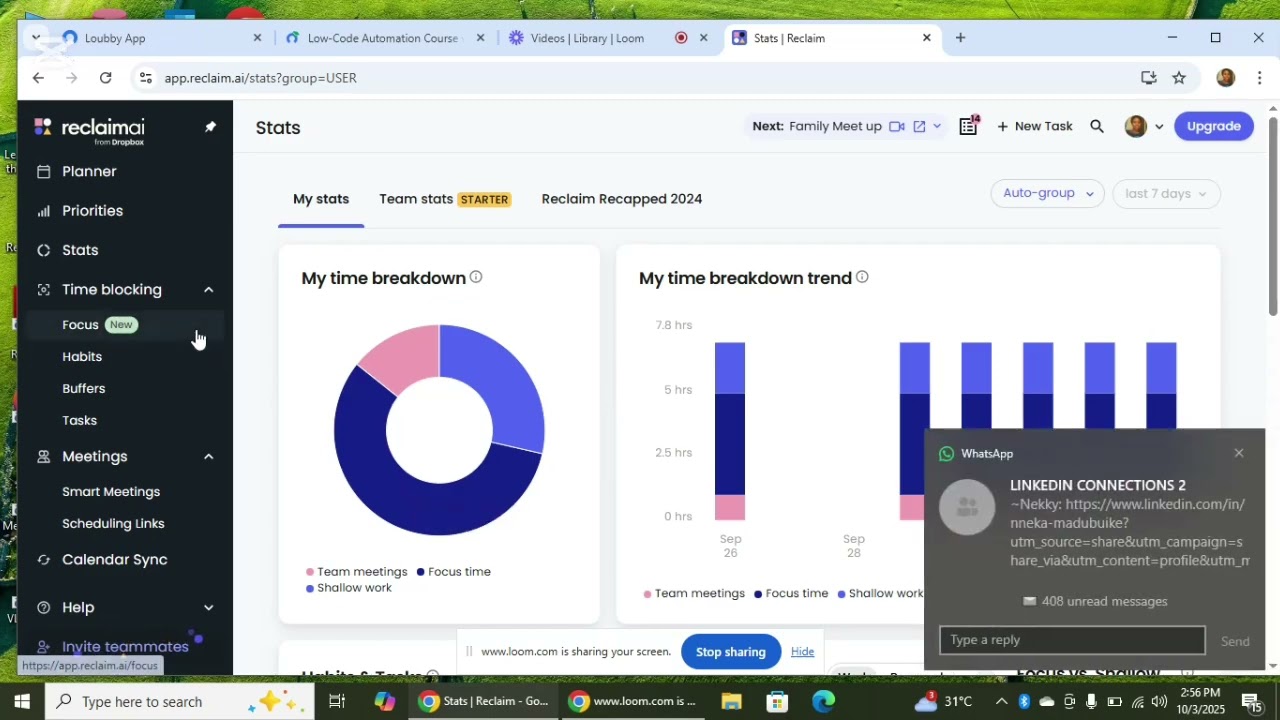Open Priorities via its bar-chart icon
This screenshot has width=1280, height=720.
point(43,211)
